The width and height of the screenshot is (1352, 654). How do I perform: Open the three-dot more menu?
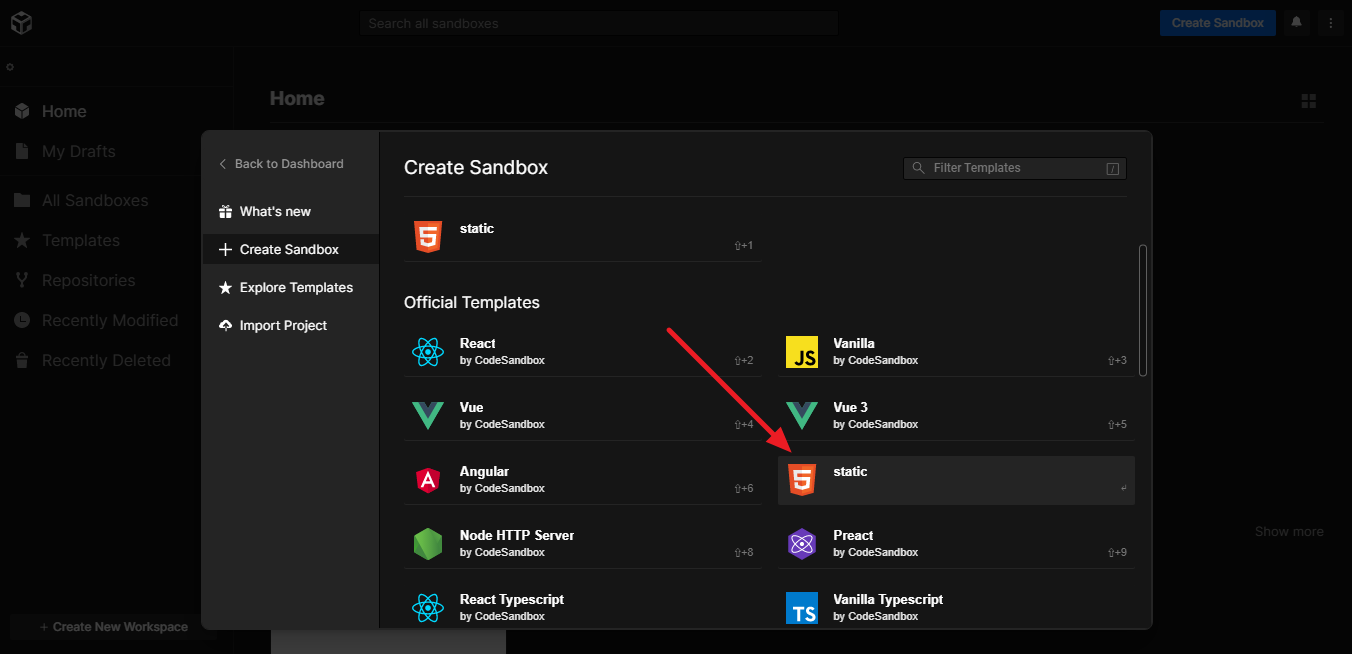pyautogui.click(x=1330, y=22)
